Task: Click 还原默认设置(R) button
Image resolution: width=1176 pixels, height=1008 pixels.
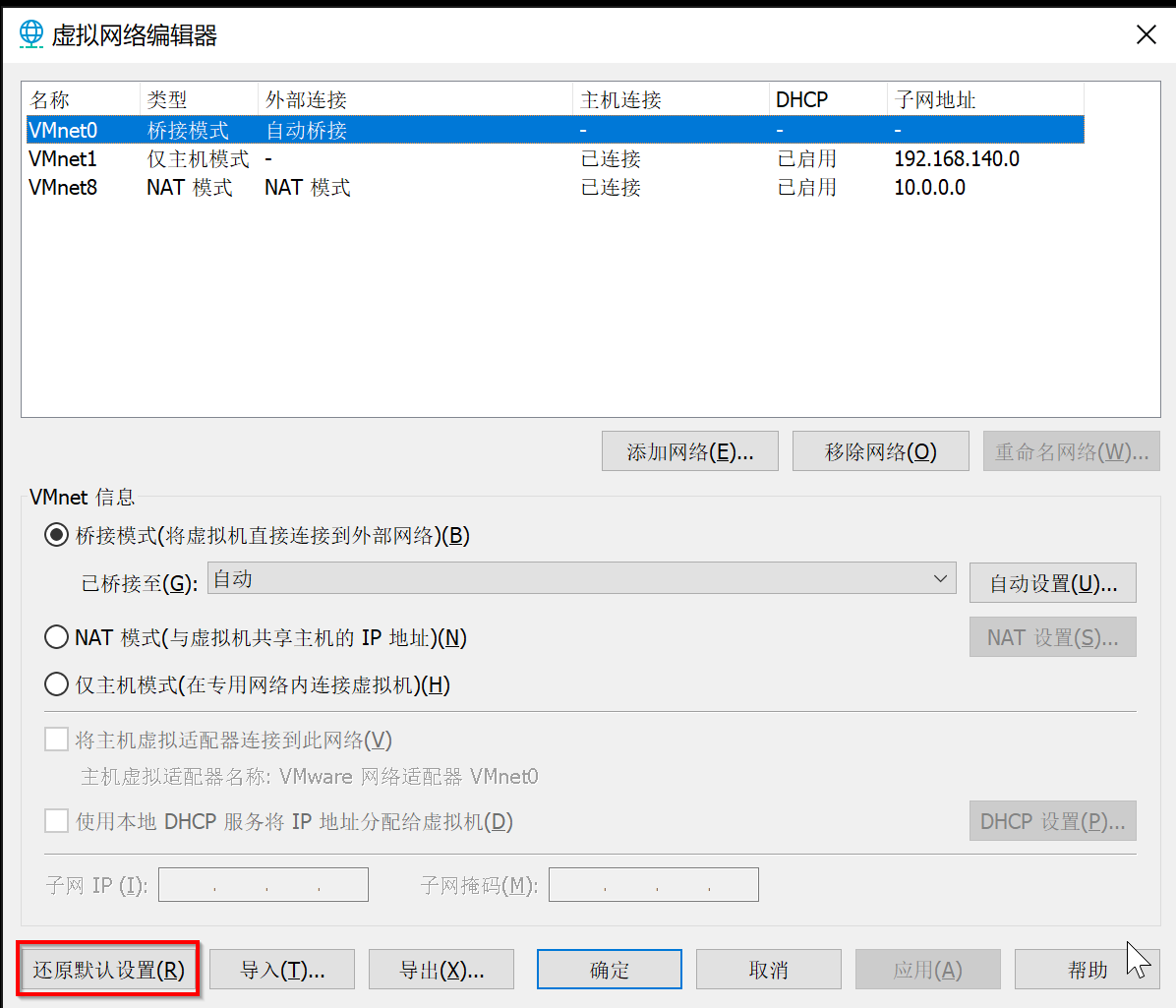Action: click(108, 970)
